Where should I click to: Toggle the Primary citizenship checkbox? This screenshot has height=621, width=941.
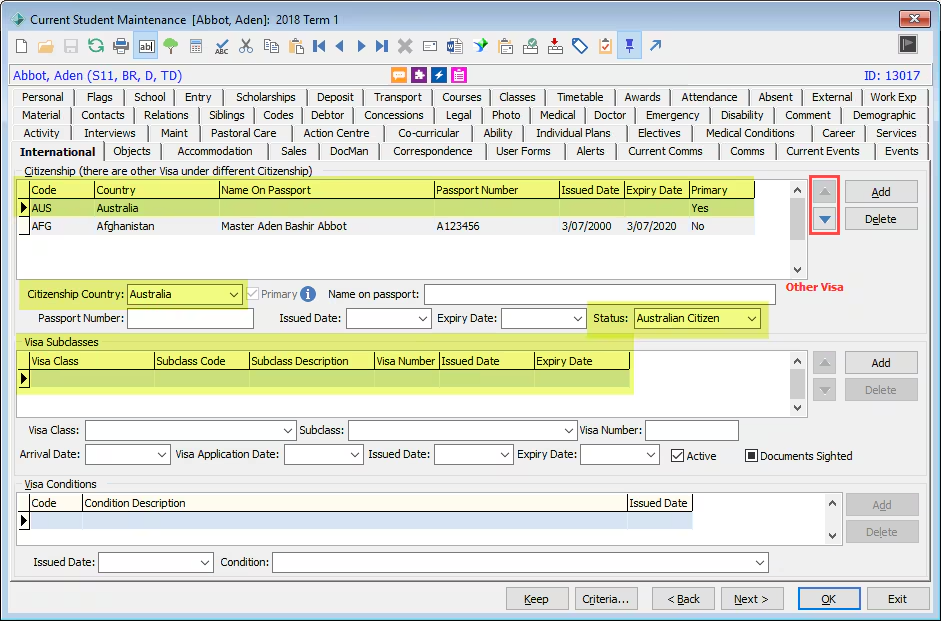click(x=253, y=294)
